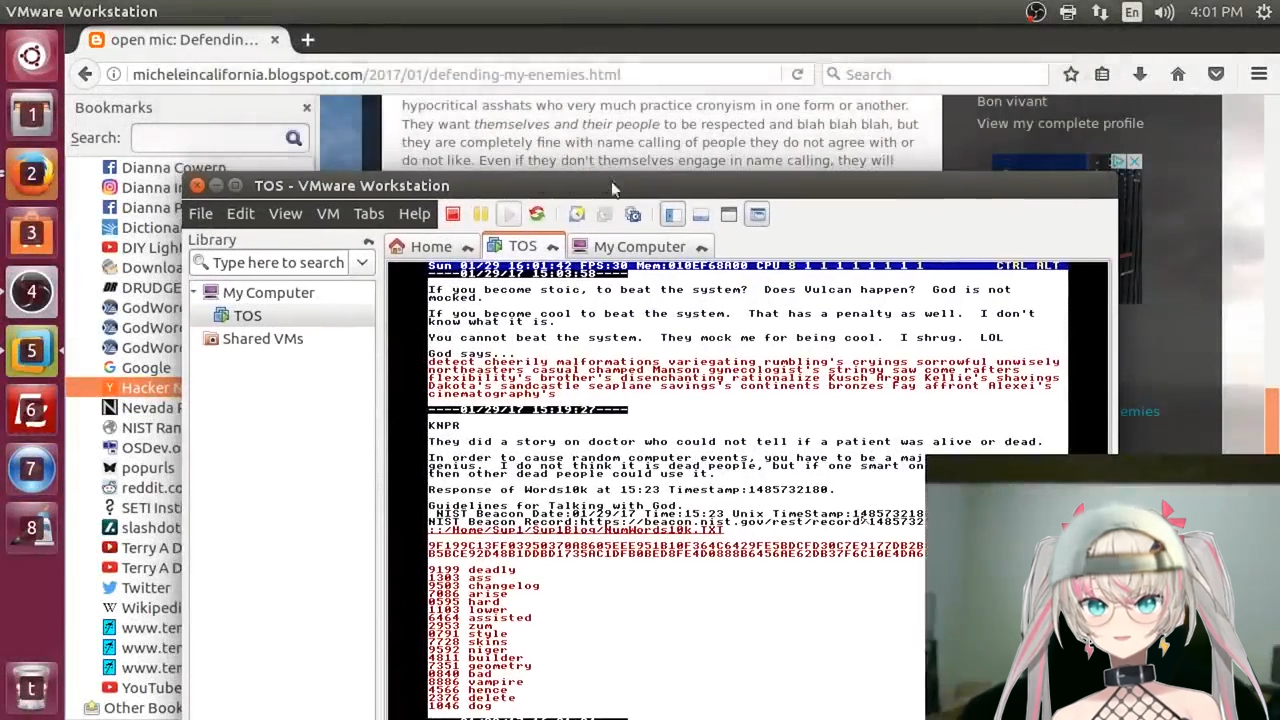The height and width of the screenshot is (720, 1280).
Task: Open the snapshot manager icon in VMware toolbar
Action: (x=632, y=214)
